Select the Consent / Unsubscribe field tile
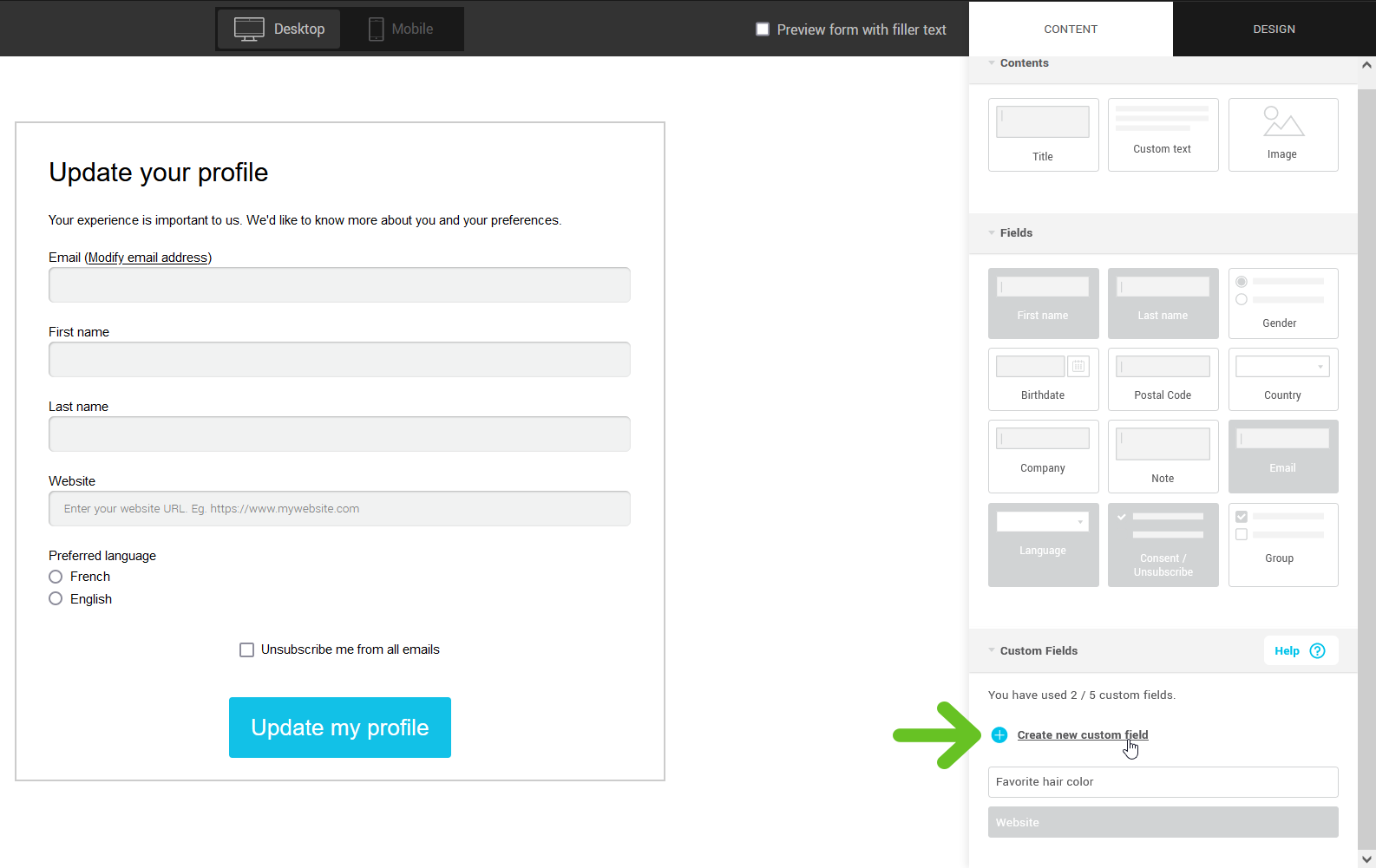This screenshot has width=1376, height=868. pos(1163,545)
